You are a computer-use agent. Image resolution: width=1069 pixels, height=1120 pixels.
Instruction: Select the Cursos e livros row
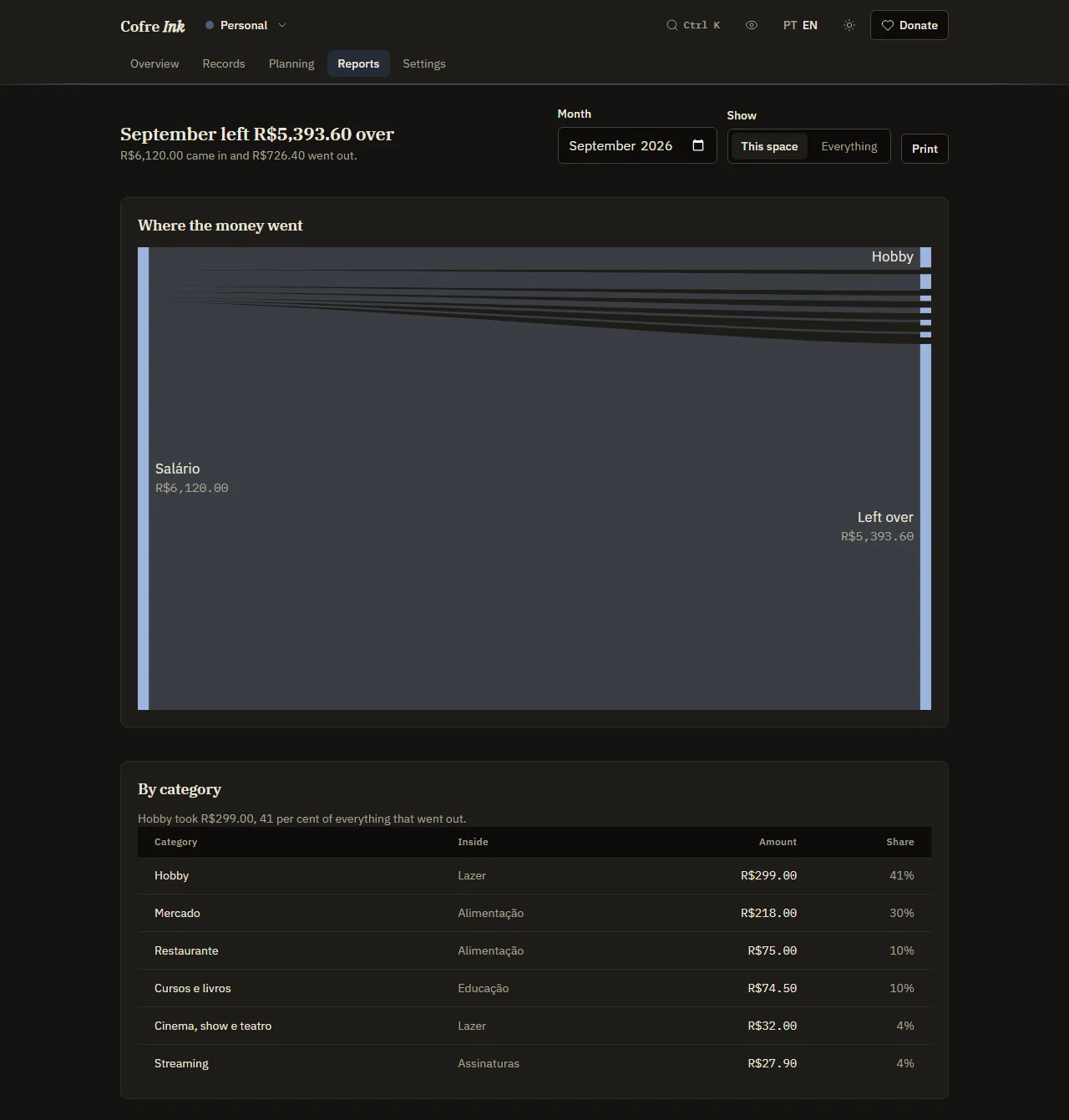coord(534,988)
